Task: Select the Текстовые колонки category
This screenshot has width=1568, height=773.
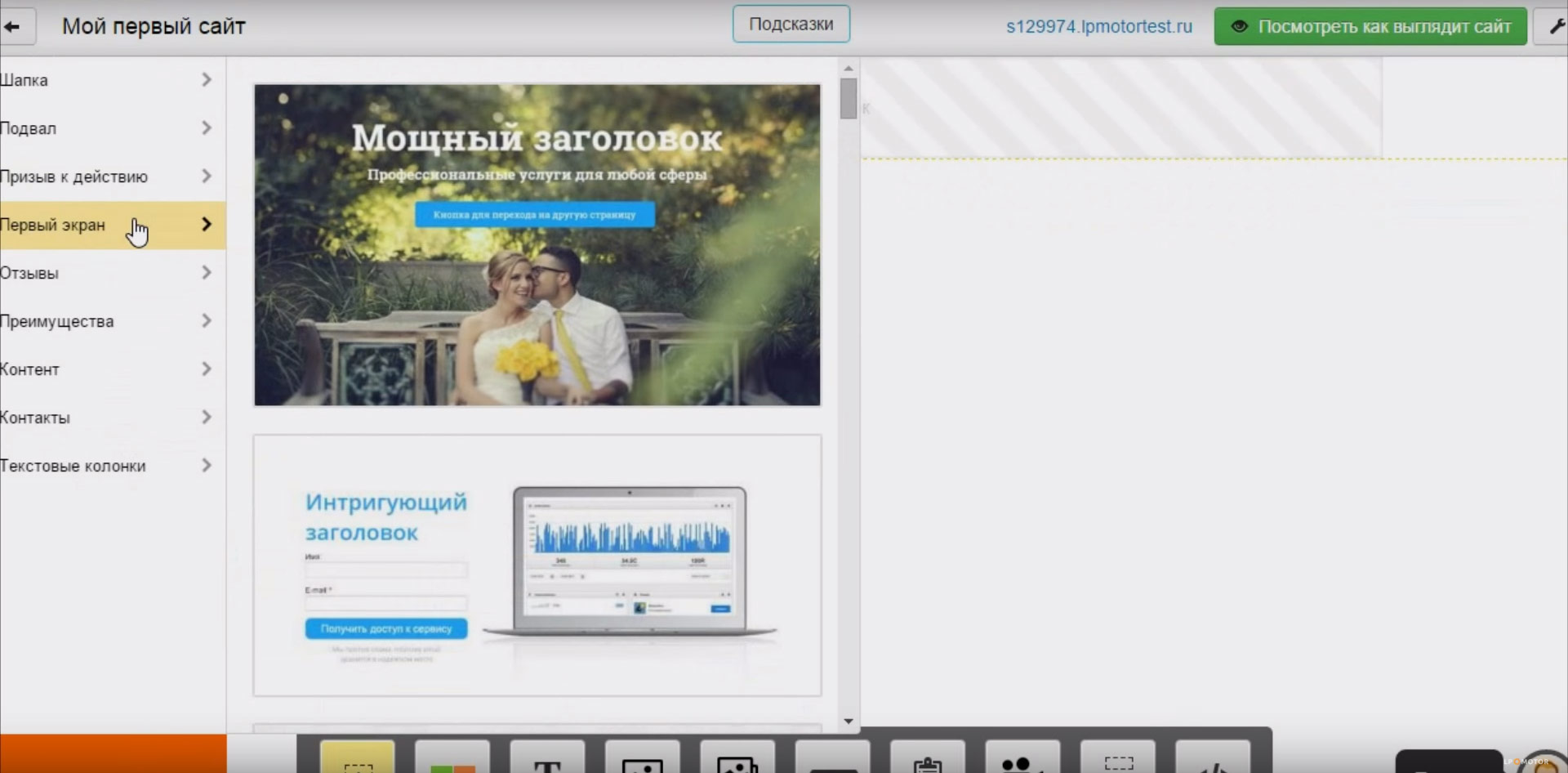Action: [106, 466]
